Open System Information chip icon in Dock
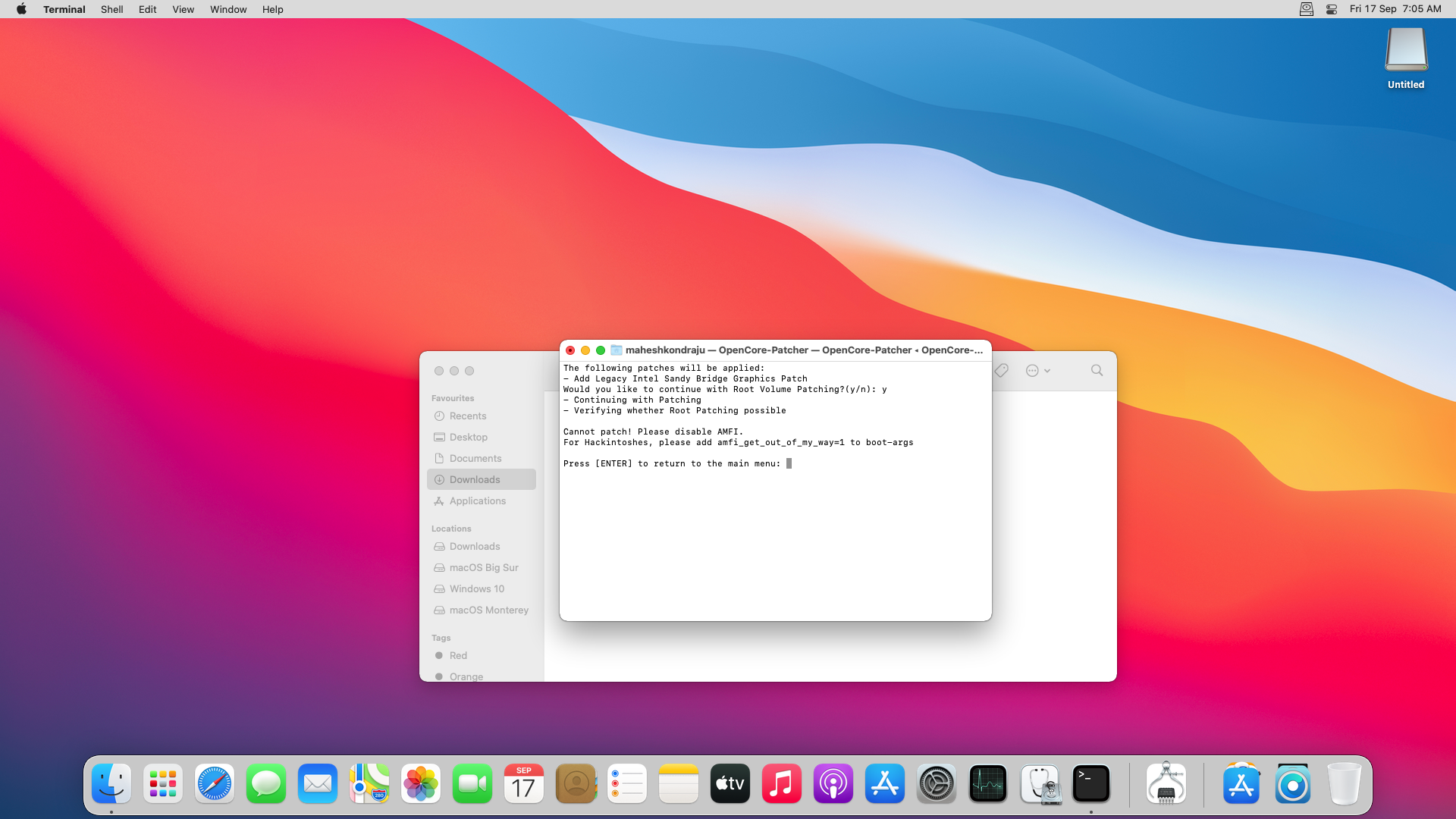Image resolution: width=1456 pixels, height=819 pixels. (x=1166, y=784)
